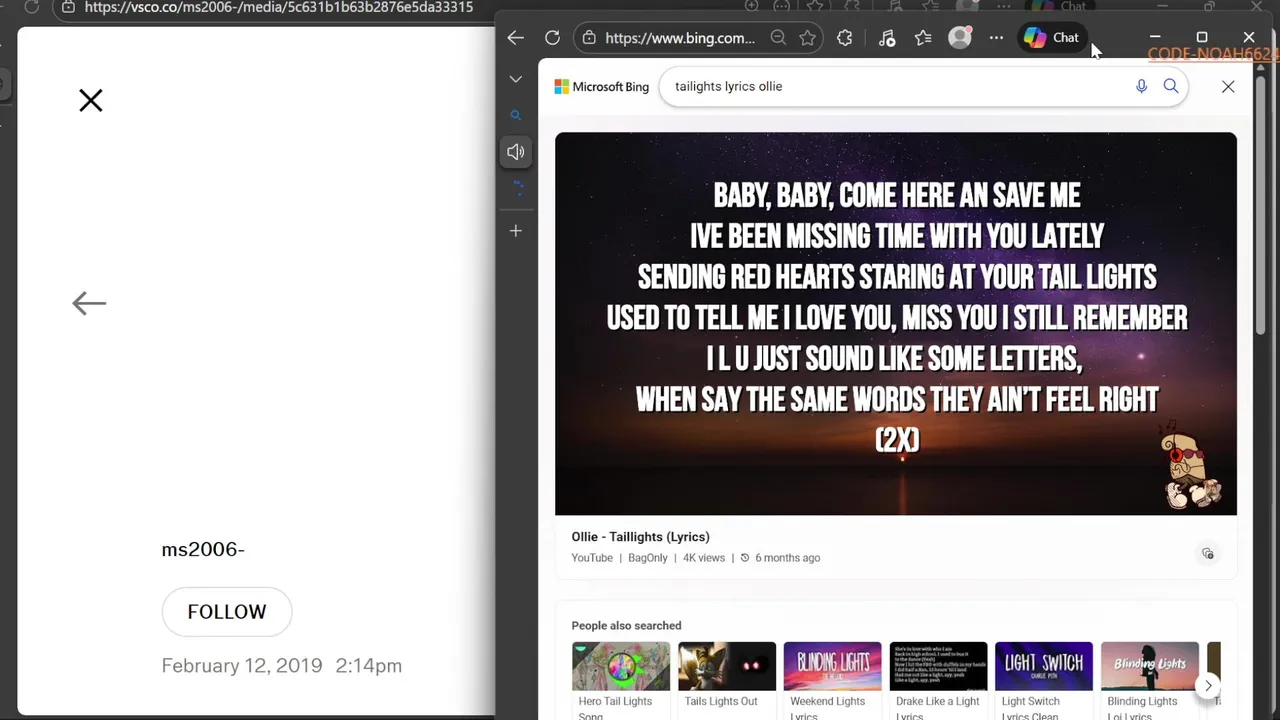Click the Bing search box text
Viewport: 1280px width, 720px height.
coord(728,87)
